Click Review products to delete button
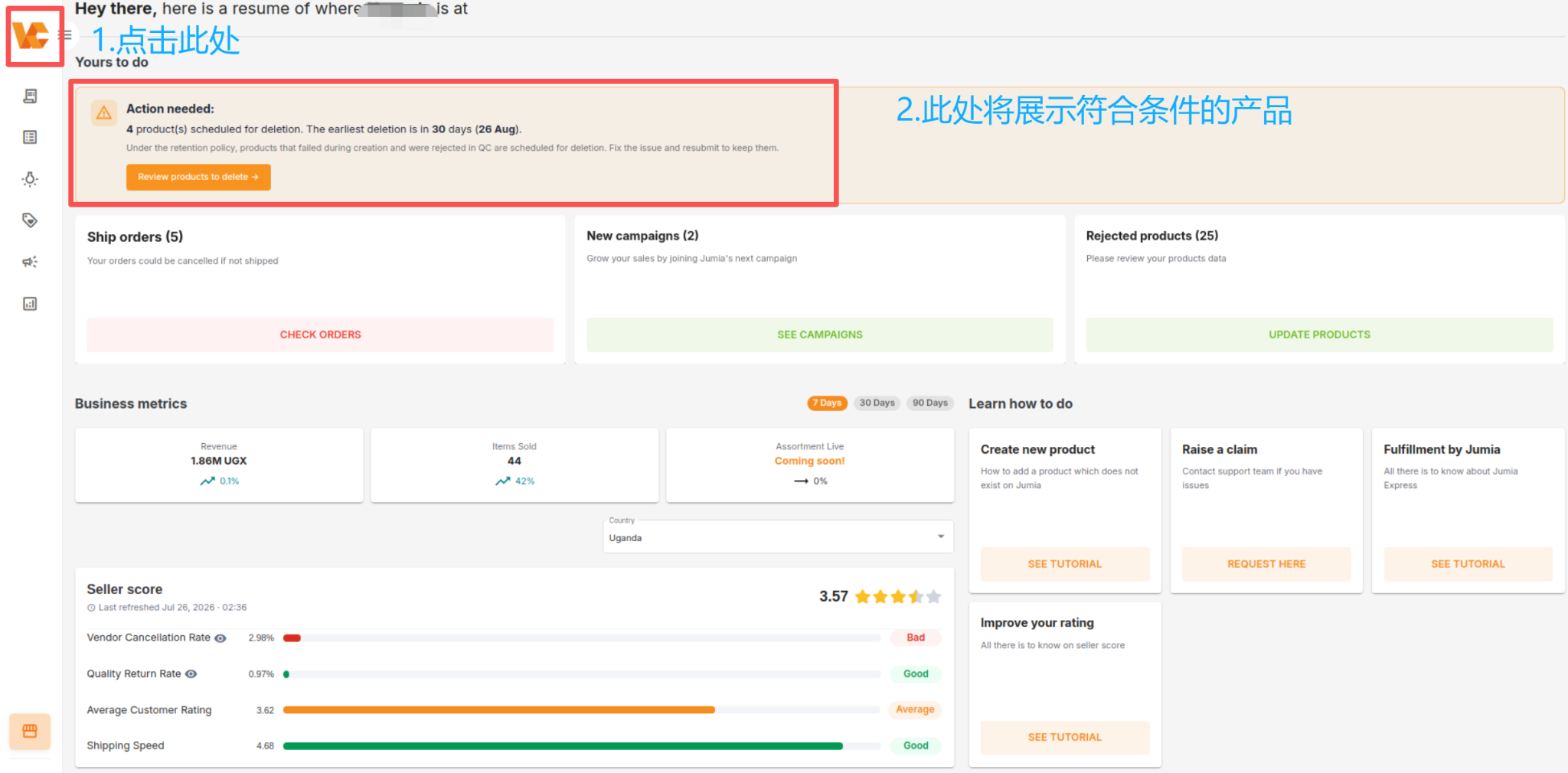 coord(198,177)
